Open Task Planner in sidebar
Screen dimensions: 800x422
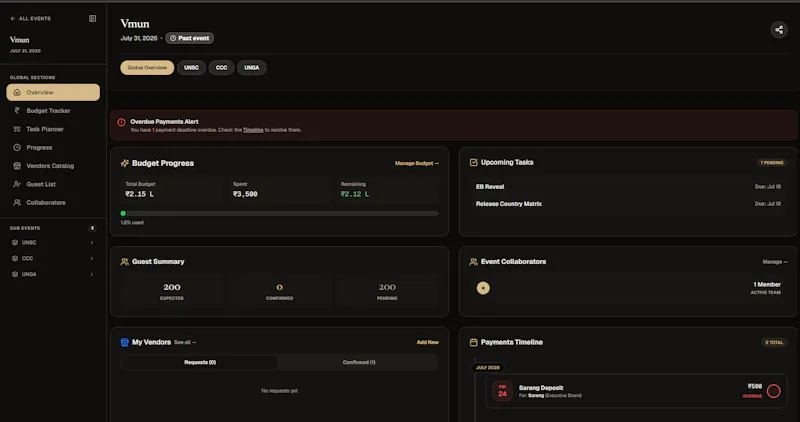point(53,129)
